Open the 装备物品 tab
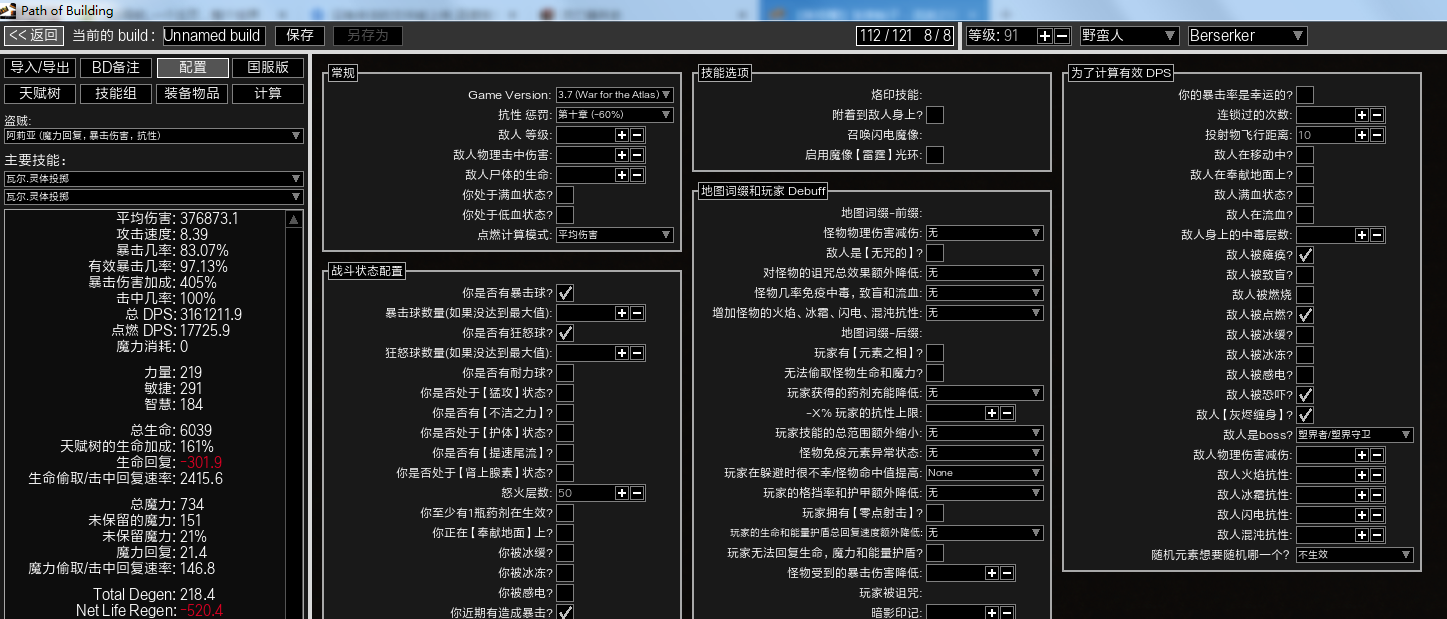This screenshot has height=619, width=1447. pyautogui.click(x=193, y=93)
